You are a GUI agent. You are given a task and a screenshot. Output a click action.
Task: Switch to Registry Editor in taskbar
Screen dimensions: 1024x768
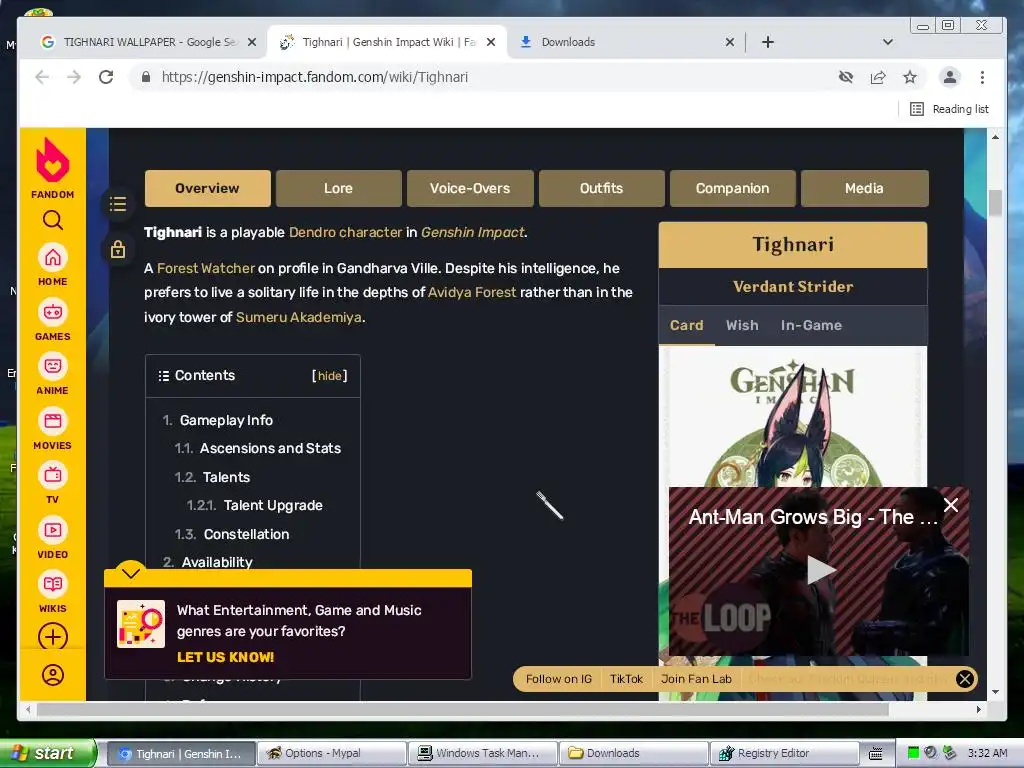click(x=784, y=754)
